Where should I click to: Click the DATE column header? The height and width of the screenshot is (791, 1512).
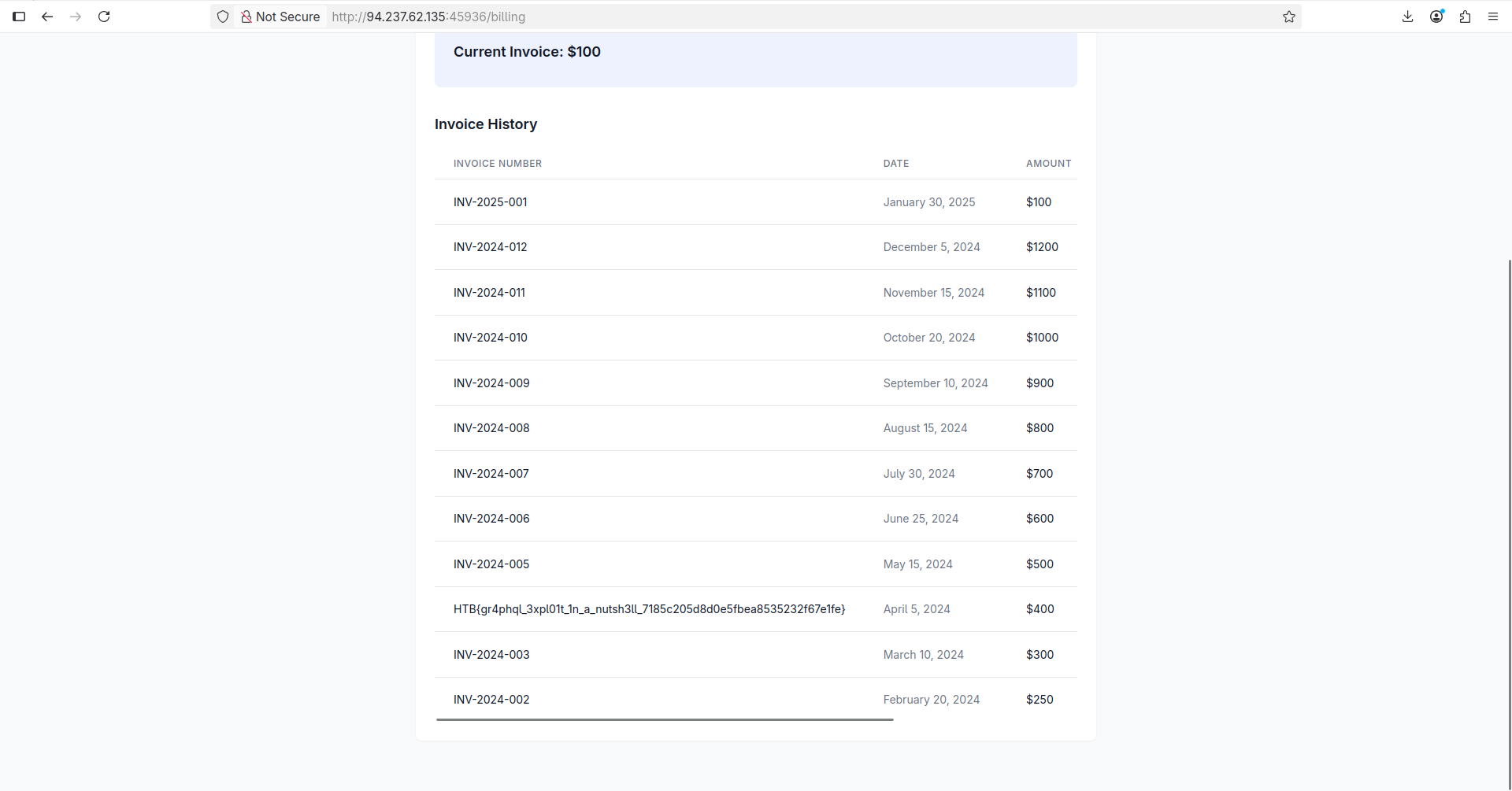(896, 164)
